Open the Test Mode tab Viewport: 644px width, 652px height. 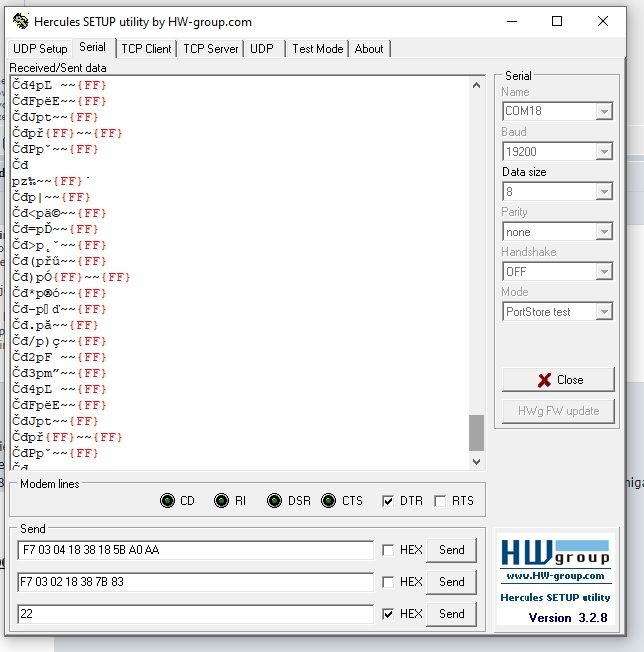coord(318,49)
